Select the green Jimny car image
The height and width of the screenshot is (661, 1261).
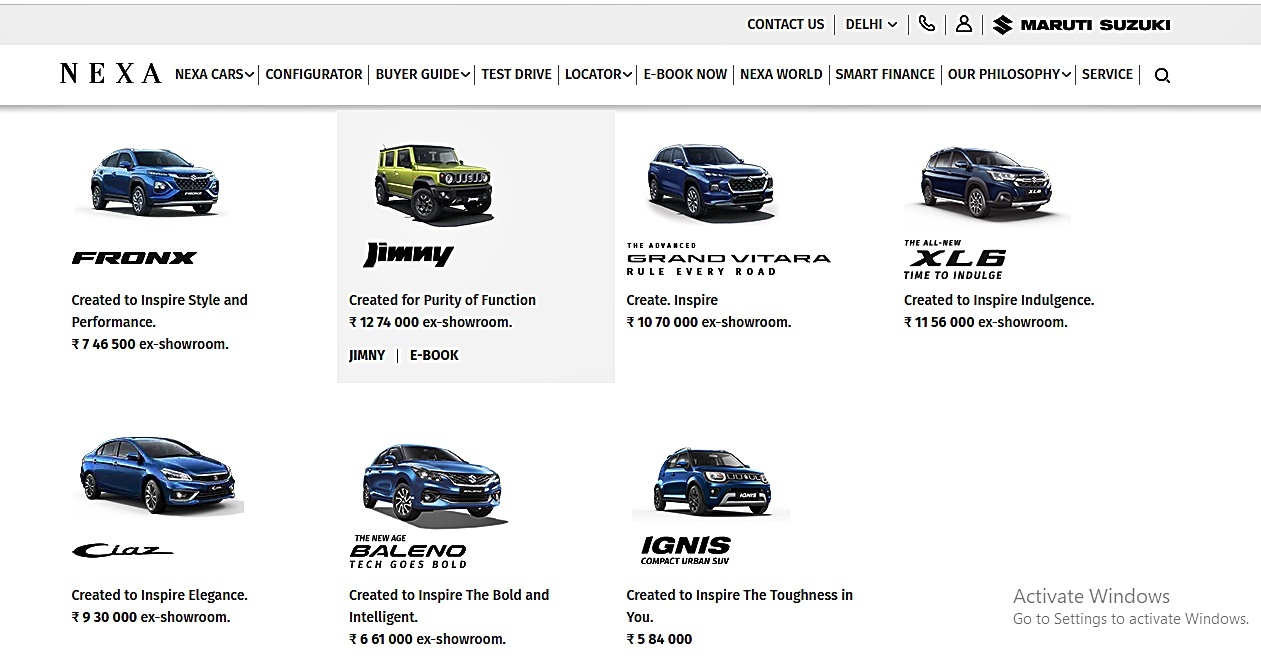coord(433,183)
